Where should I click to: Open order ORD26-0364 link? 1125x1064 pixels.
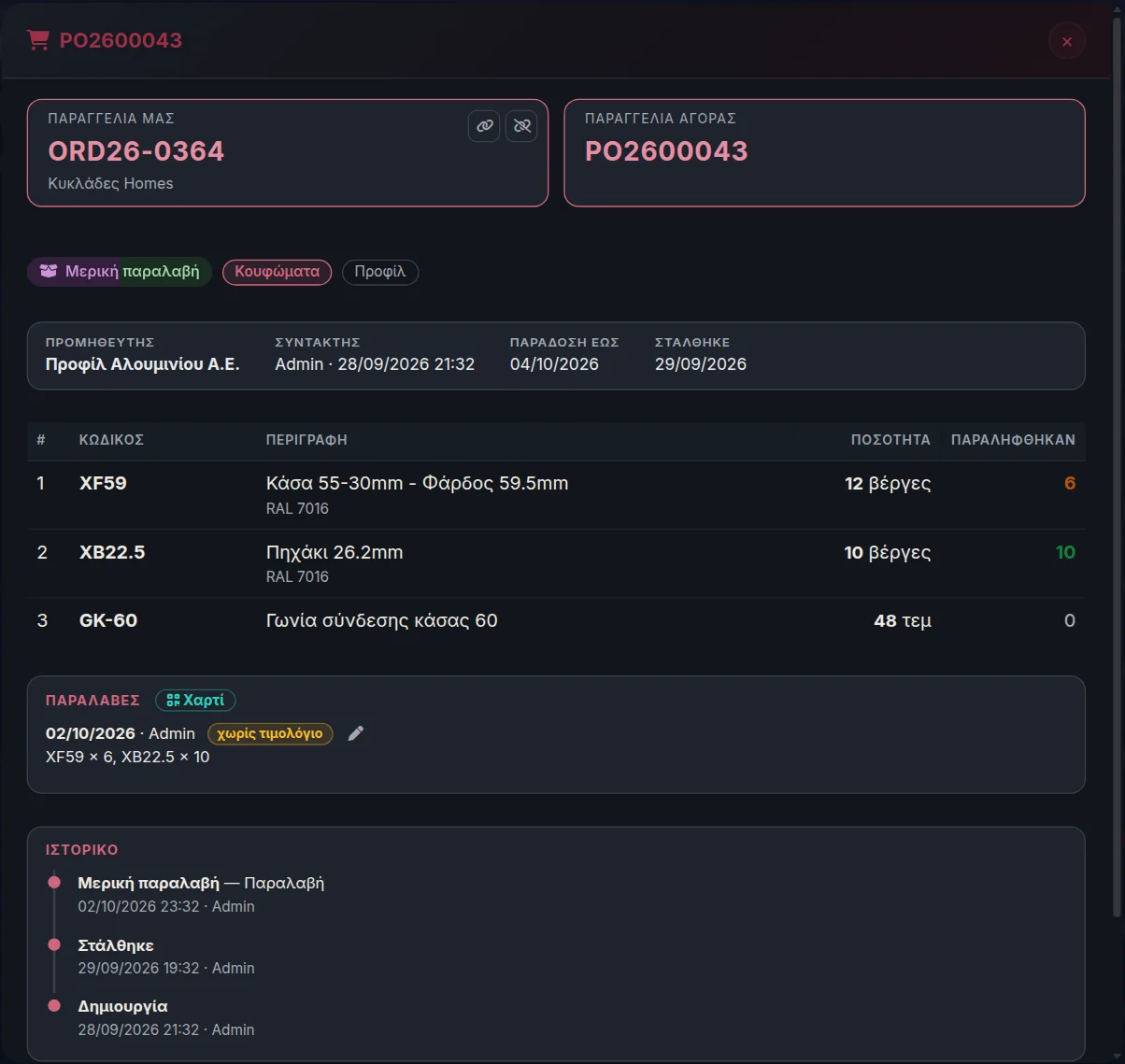click(136, 151)
